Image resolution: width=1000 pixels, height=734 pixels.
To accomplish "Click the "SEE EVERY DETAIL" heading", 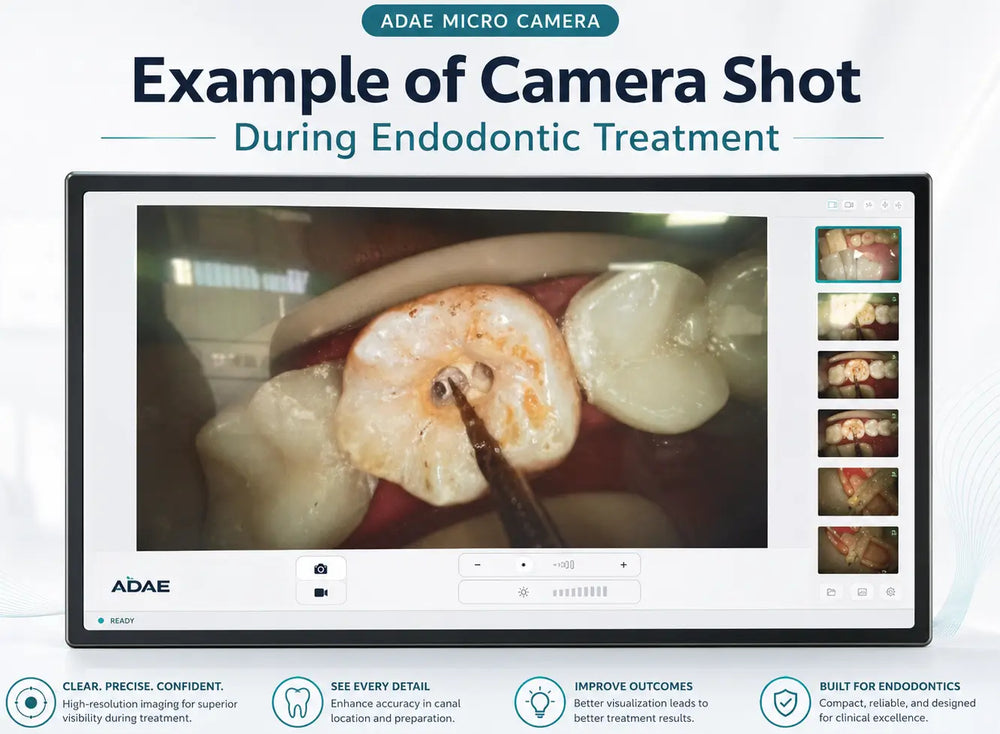I will click(380, 686).
